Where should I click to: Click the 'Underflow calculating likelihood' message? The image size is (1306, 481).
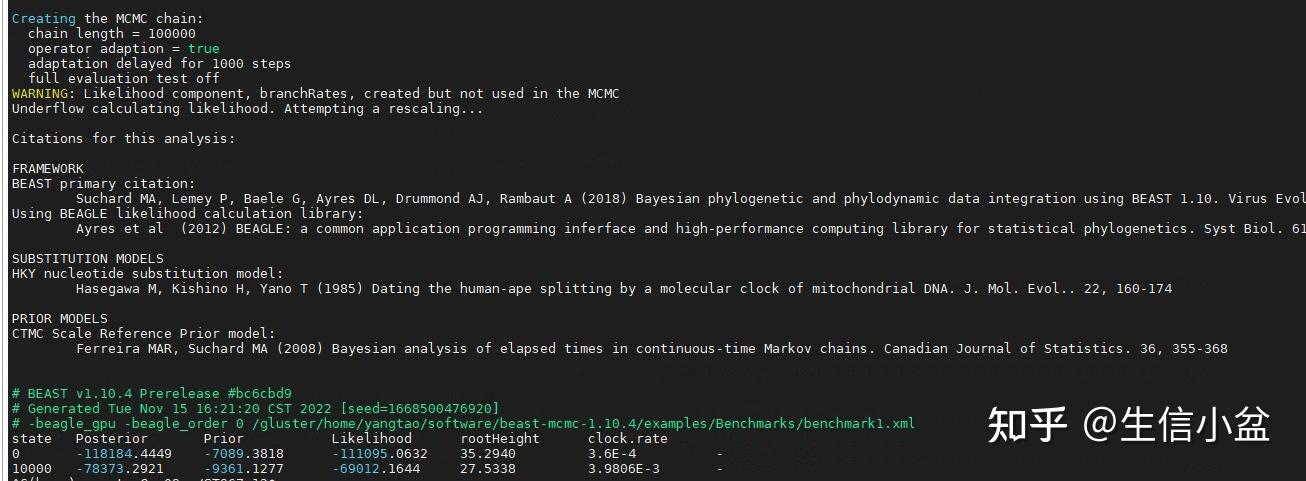247,108
